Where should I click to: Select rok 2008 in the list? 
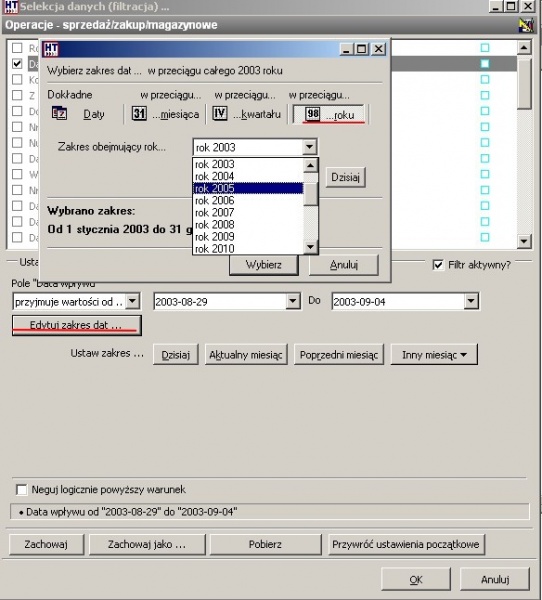point(248,225)
